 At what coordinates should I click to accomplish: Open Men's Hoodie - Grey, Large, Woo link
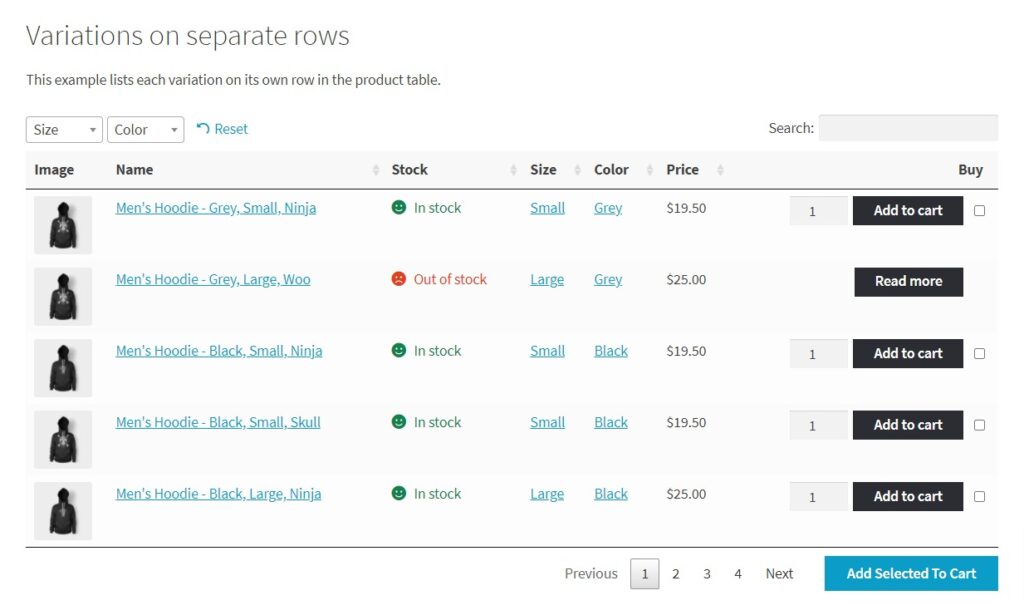pyautogui.click(x=213, y=280)
